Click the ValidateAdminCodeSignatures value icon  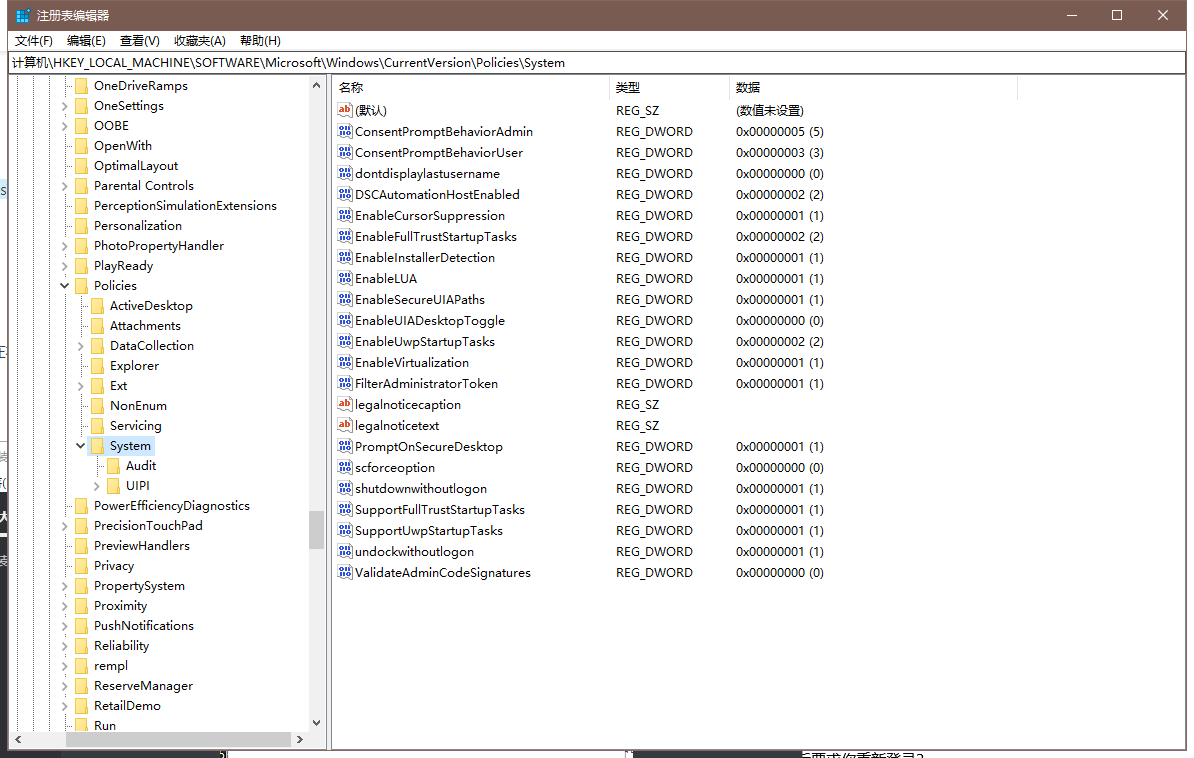coord(345,572)
